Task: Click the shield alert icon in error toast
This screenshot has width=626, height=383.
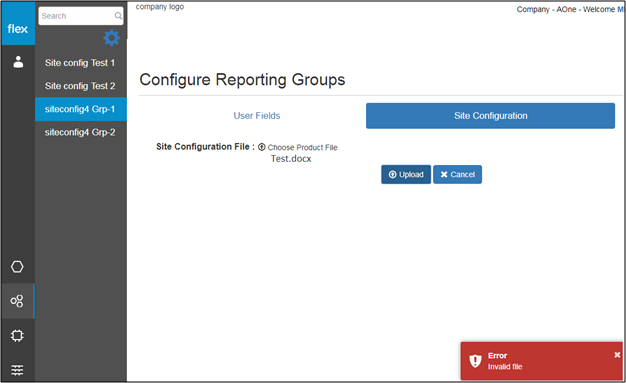Action: click(475, 361)
